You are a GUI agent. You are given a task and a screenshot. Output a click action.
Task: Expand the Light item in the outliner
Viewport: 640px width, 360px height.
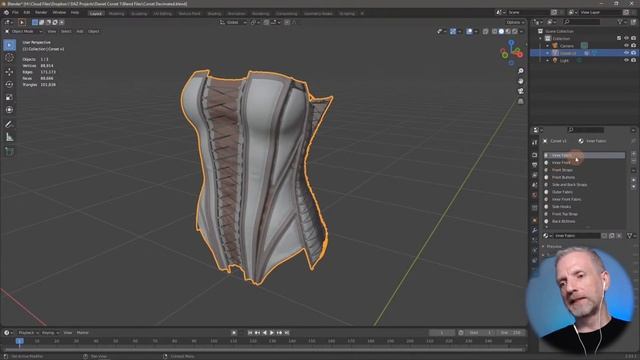pos(548,60)
